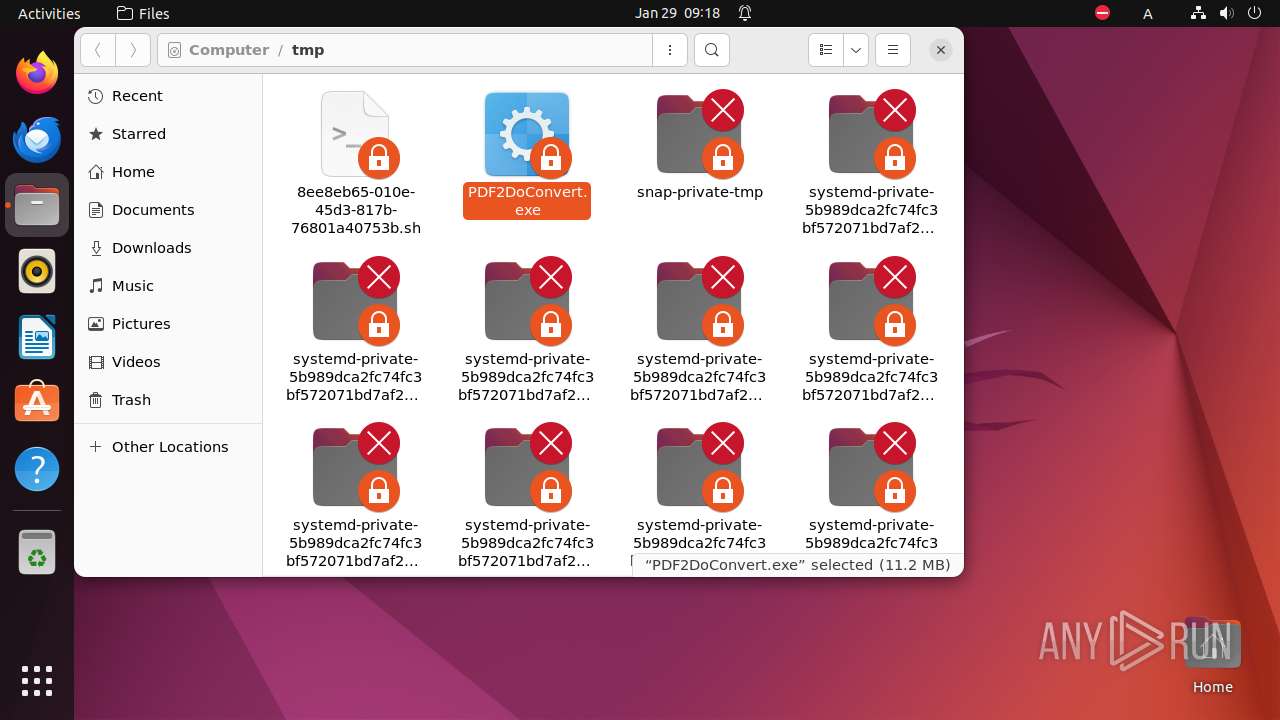
Task: Click the network status icon
Action: tap(1198, 13)
